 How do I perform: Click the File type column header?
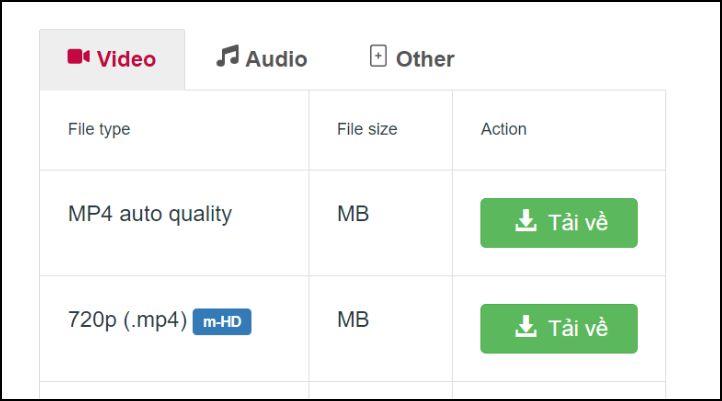(x=99, y=129)
